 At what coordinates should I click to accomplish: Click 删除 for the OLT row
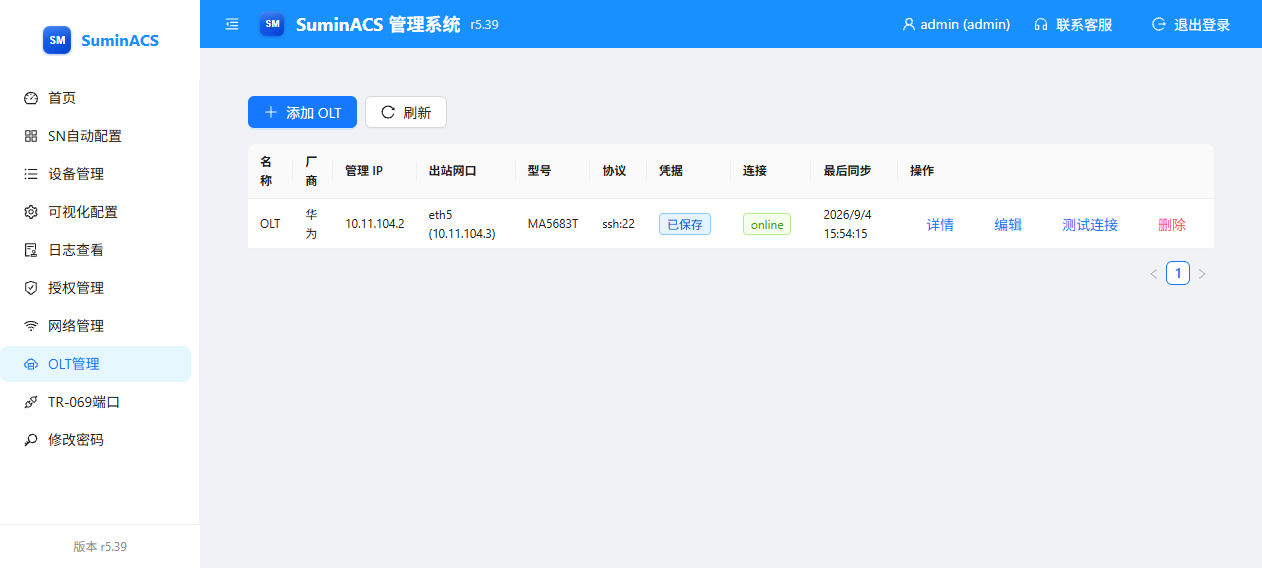pos(1172,225)
